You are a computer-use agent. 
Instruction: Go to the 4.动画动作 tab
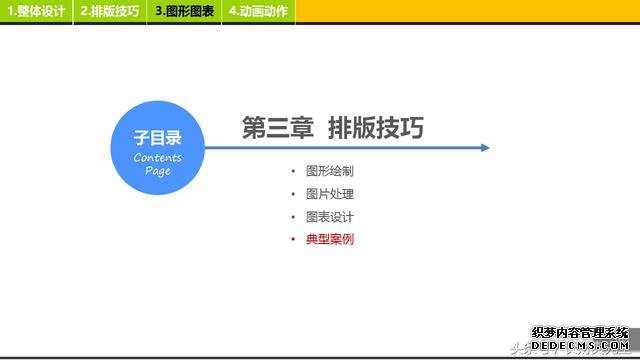point(258,11)
